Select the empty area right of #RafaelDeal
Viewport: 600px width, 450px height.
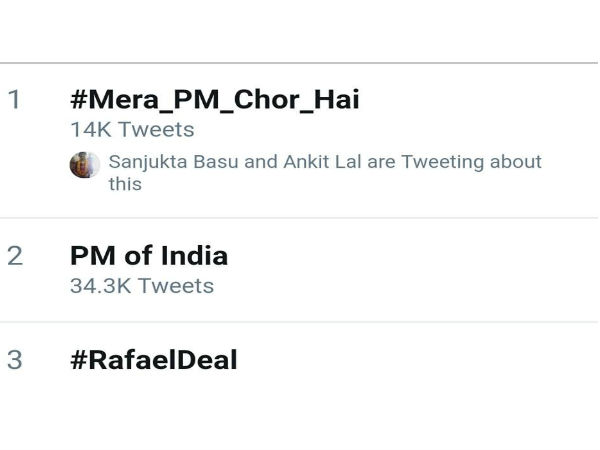pos(420,360)
